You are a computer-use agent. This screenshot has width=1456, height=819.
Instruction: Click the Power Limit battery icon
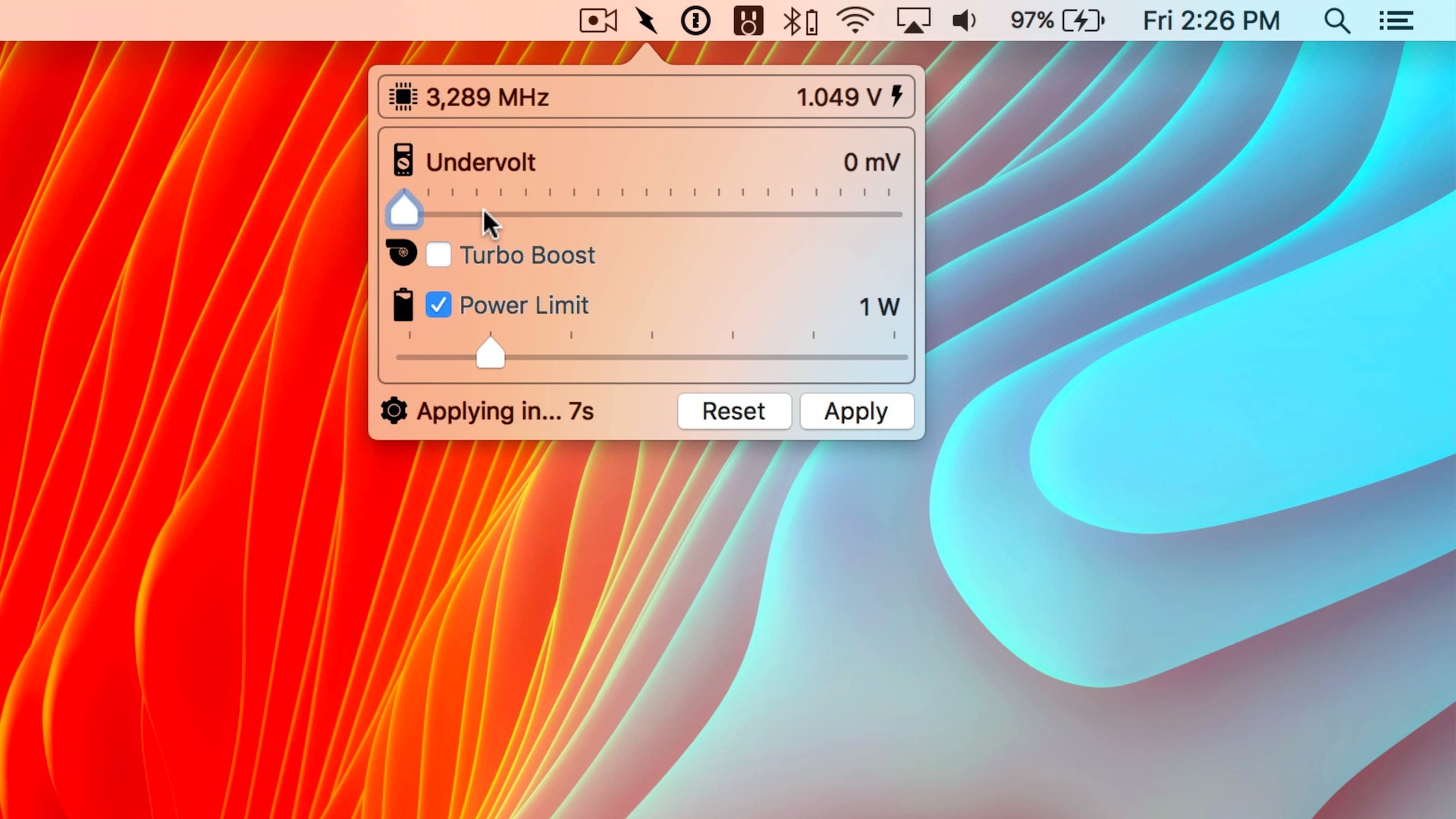click(404, 305)
